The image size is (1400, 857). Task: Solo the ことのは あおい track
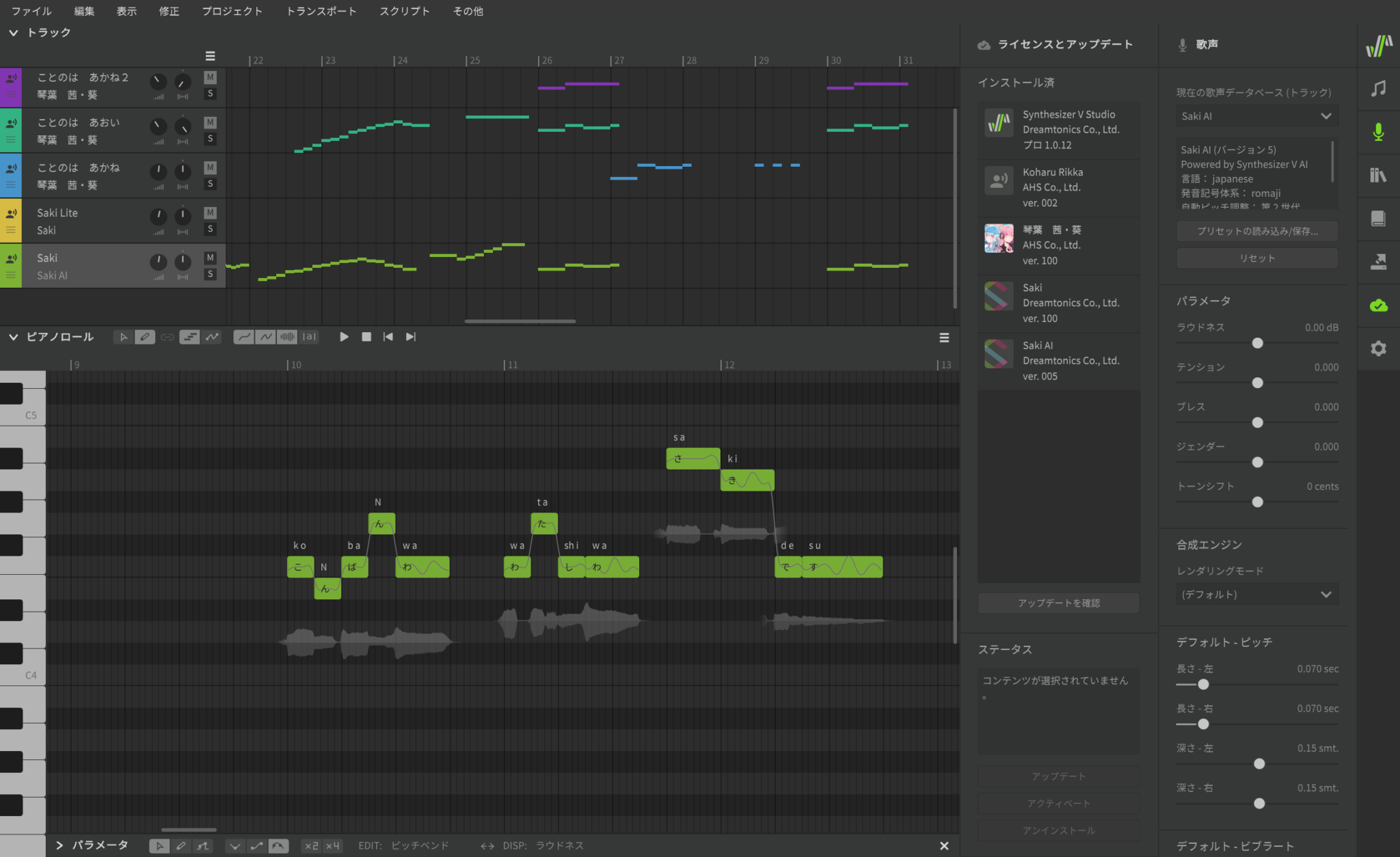[210, 139]
